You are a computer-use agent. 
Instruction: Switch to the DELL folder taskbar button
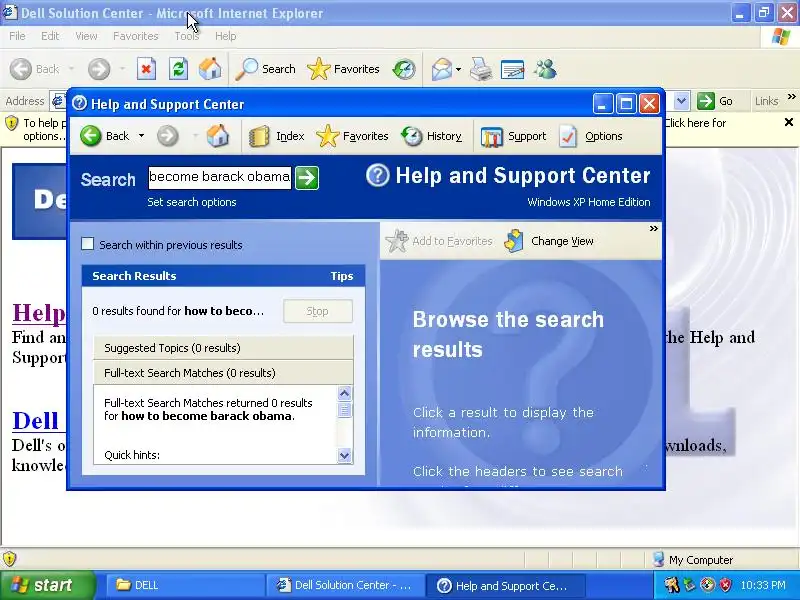pyautogui.click(x=184, y=585)
